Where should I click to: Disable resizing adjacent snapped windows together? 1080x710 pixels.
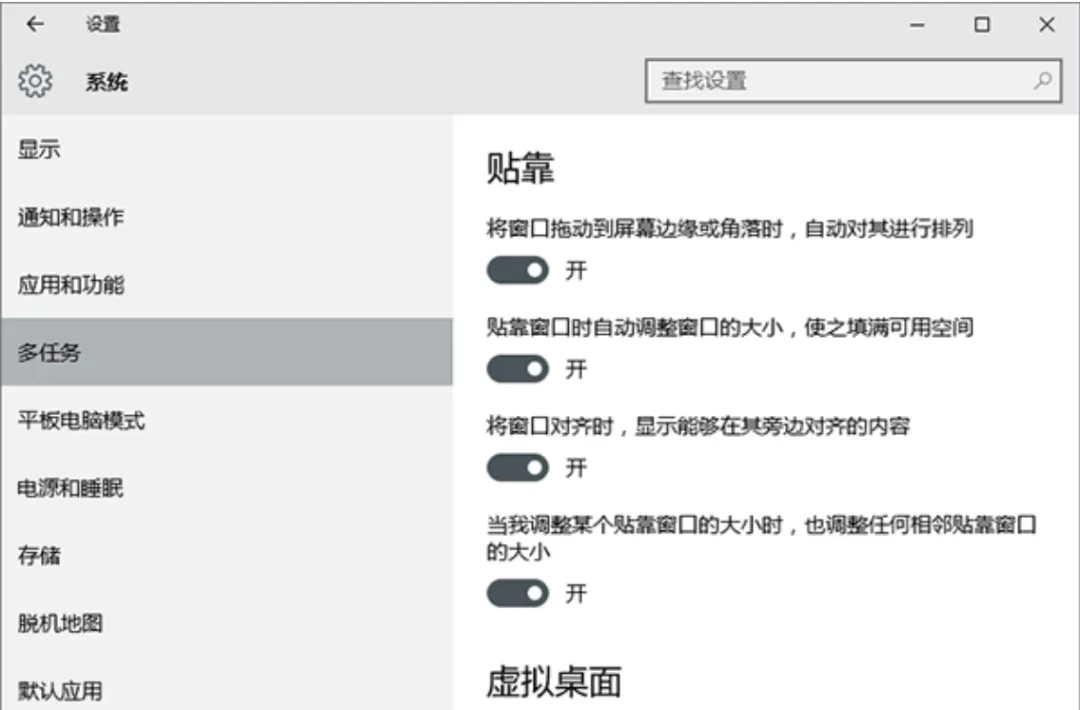pos(516,592)
